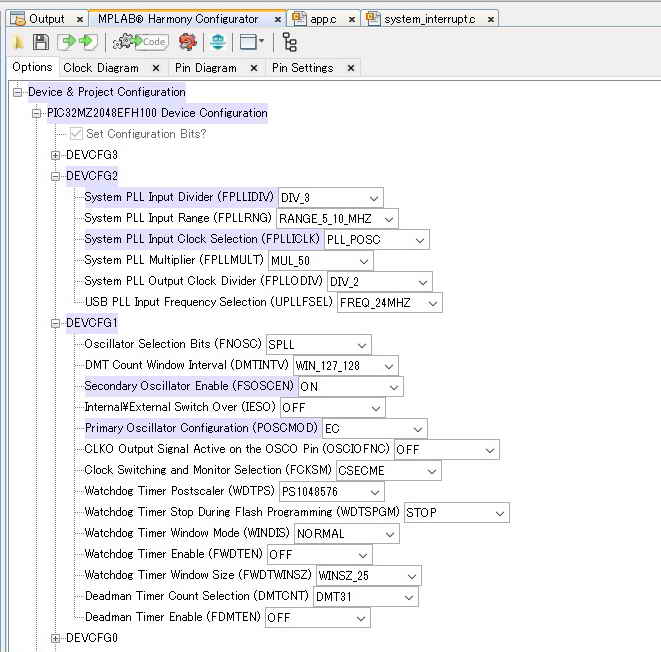Image resolution: width=661 pixels, height=652 pixels.
Task: Switch to the system_interrupt.c tab
Action: [430, 19]
